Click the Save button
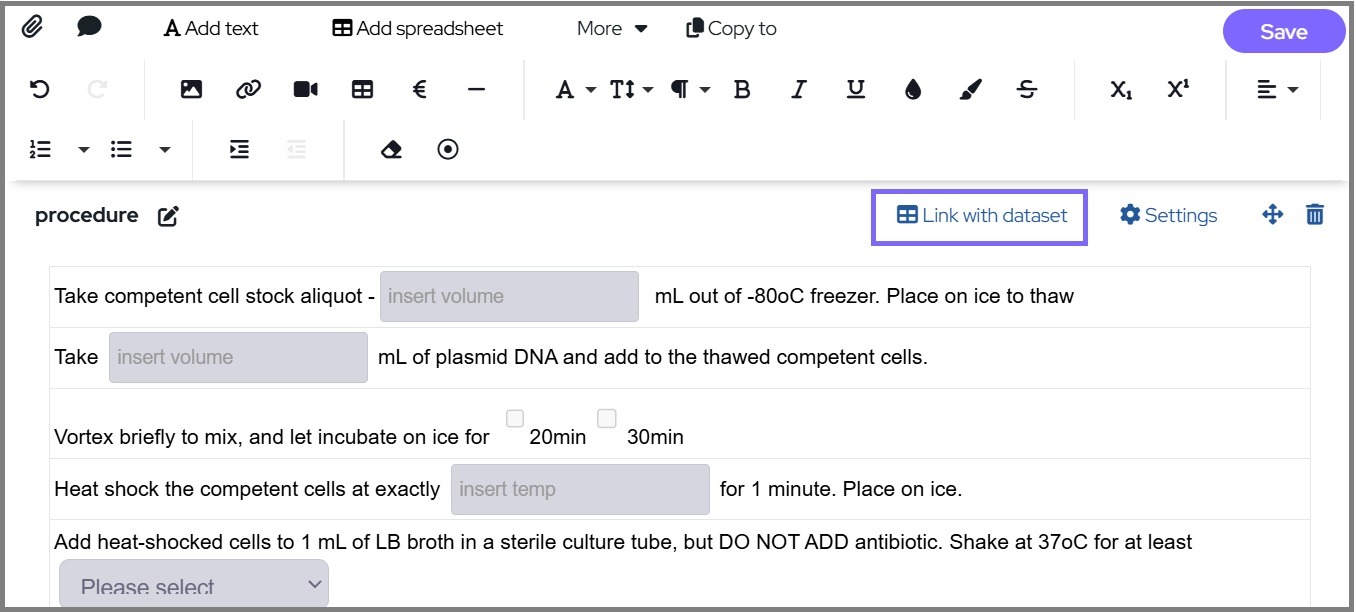Viewport: 1356px width, 612px height. 1283,32
